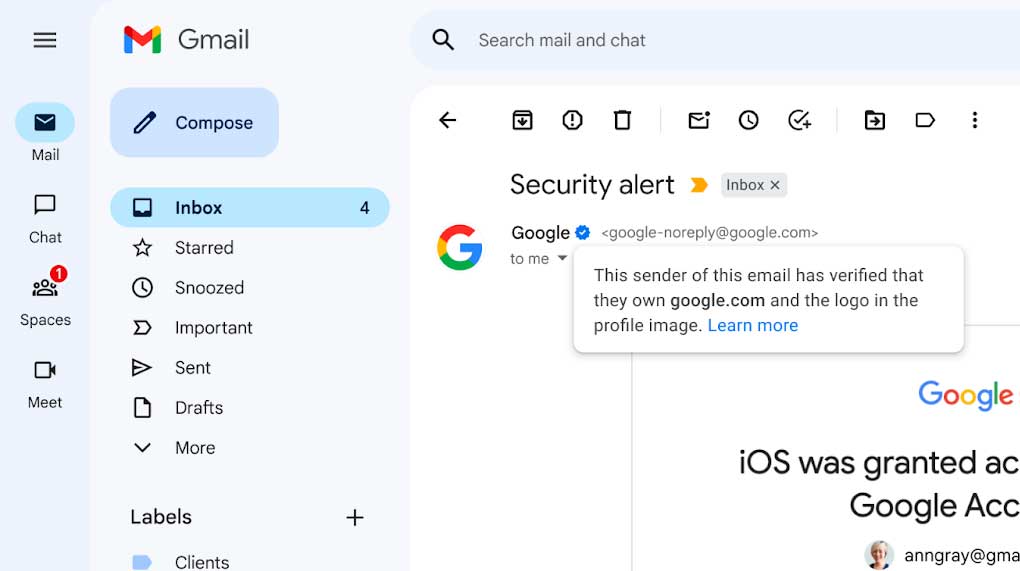1020x571 pixels.
Task: Click the Add to Tasks icon
Action: coord(799,120)
